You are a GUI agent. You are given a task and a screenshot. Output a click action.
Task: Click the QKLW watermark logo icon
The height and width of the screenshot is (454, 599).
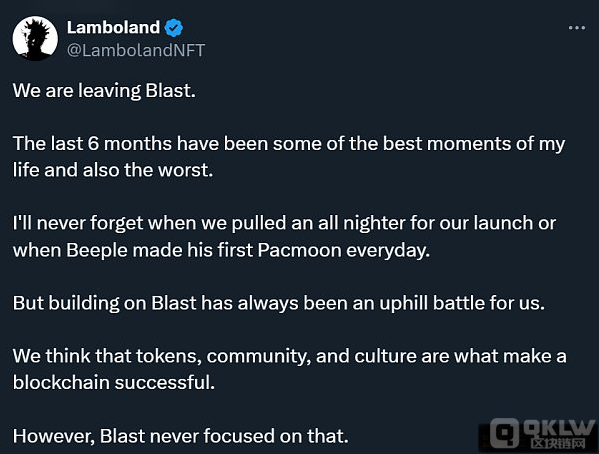tap(504, 433)
